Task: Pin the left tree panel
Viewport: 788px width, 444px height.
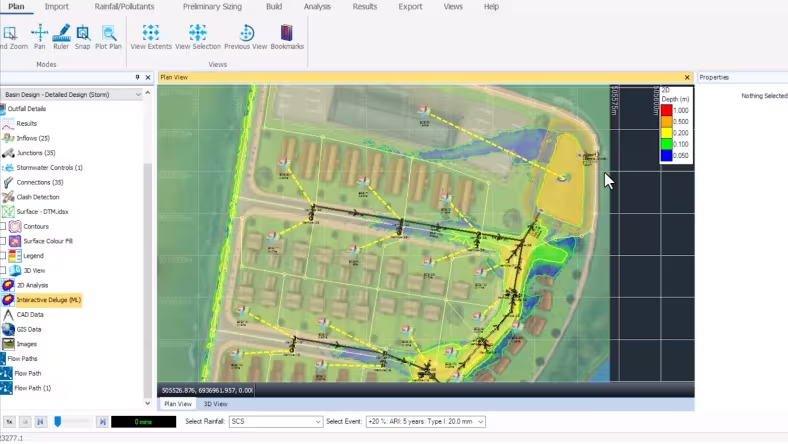Action: (137, 77)
